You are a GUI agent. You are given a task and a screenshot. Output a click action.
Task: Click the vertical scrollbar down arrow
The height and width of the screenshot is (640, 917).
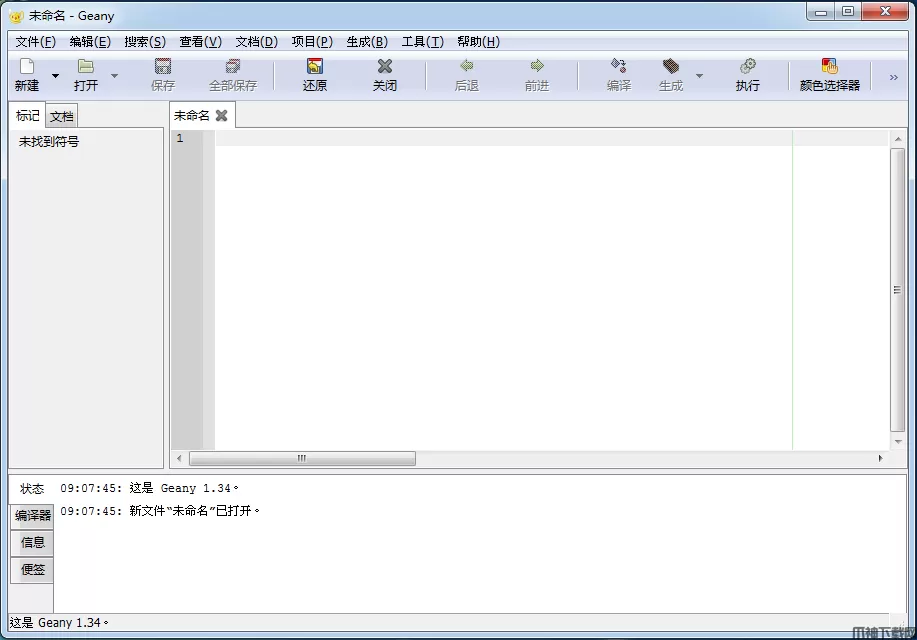[898, 442]
